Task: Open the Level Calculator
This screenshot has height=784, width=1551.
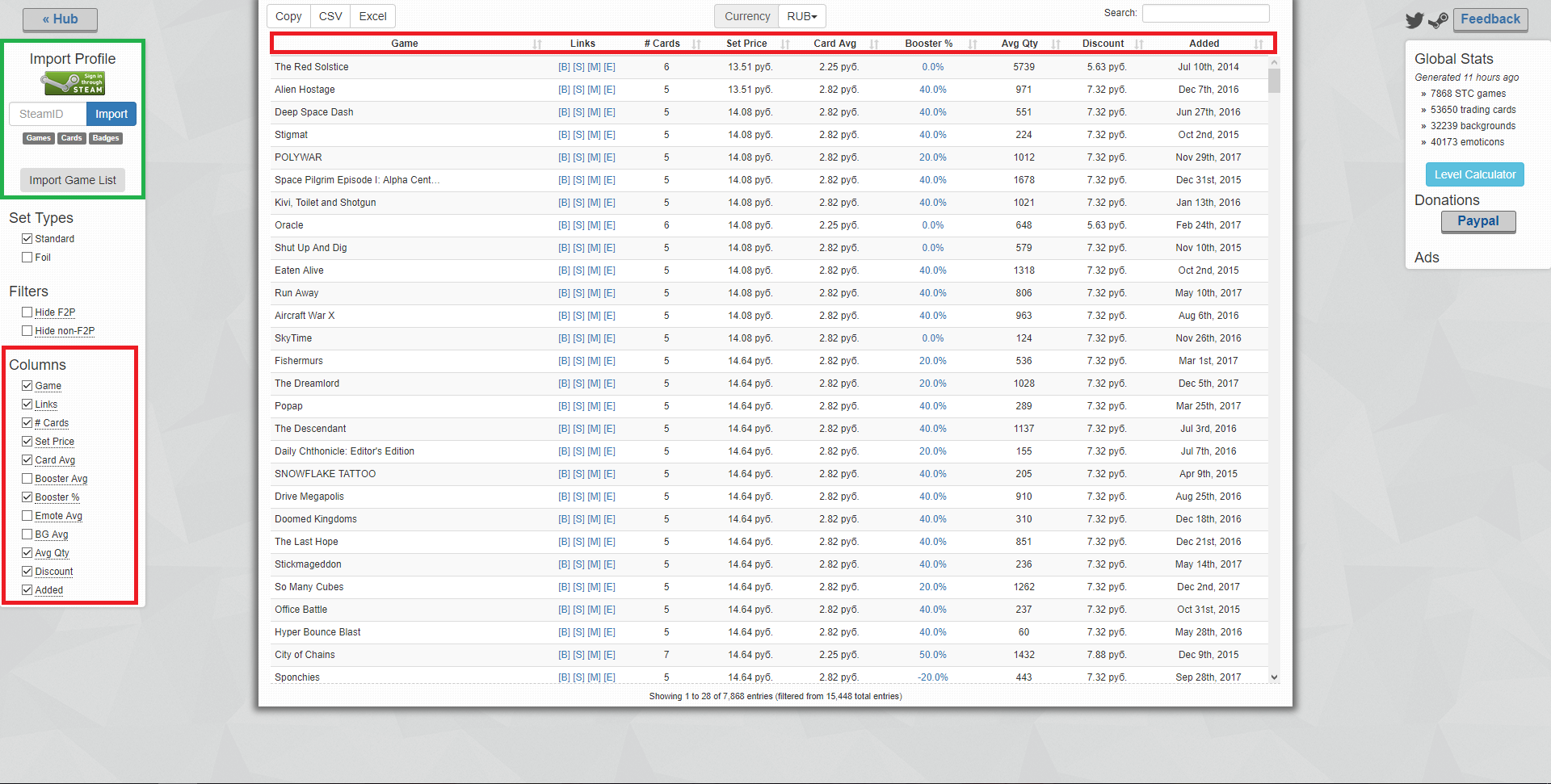Action: point(1475,174)
